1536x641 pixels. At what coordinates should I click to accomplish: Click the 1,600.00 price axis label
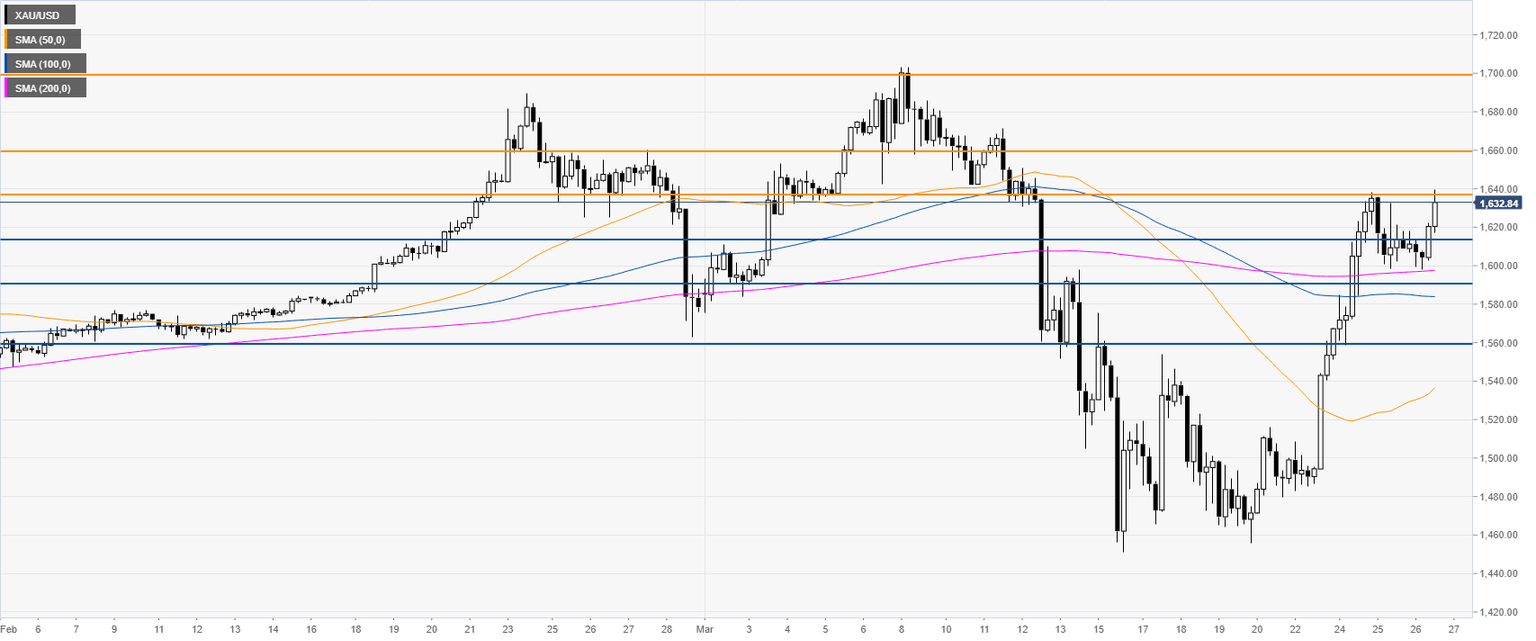[x=1501, y=266]
